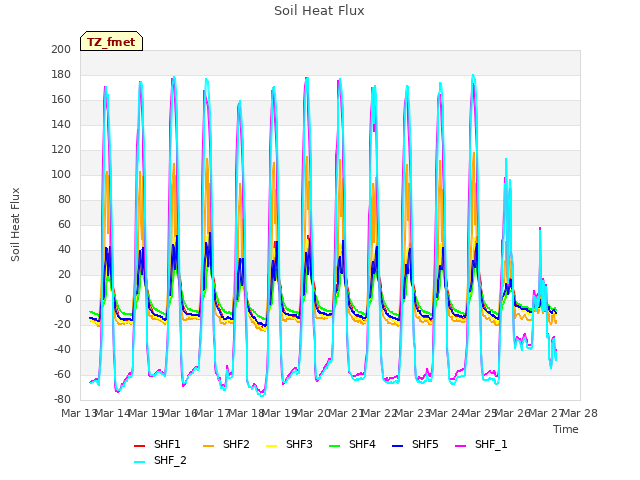
Task: Click the -20 y-axis tick label
Action: coord(62,324)
